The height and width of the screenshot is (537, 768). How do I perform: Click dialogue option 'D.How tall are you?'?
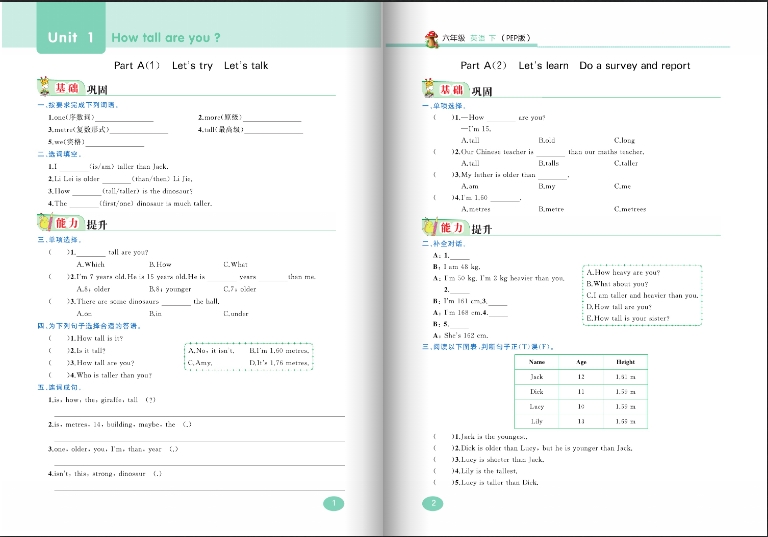(x=619, y=307)
